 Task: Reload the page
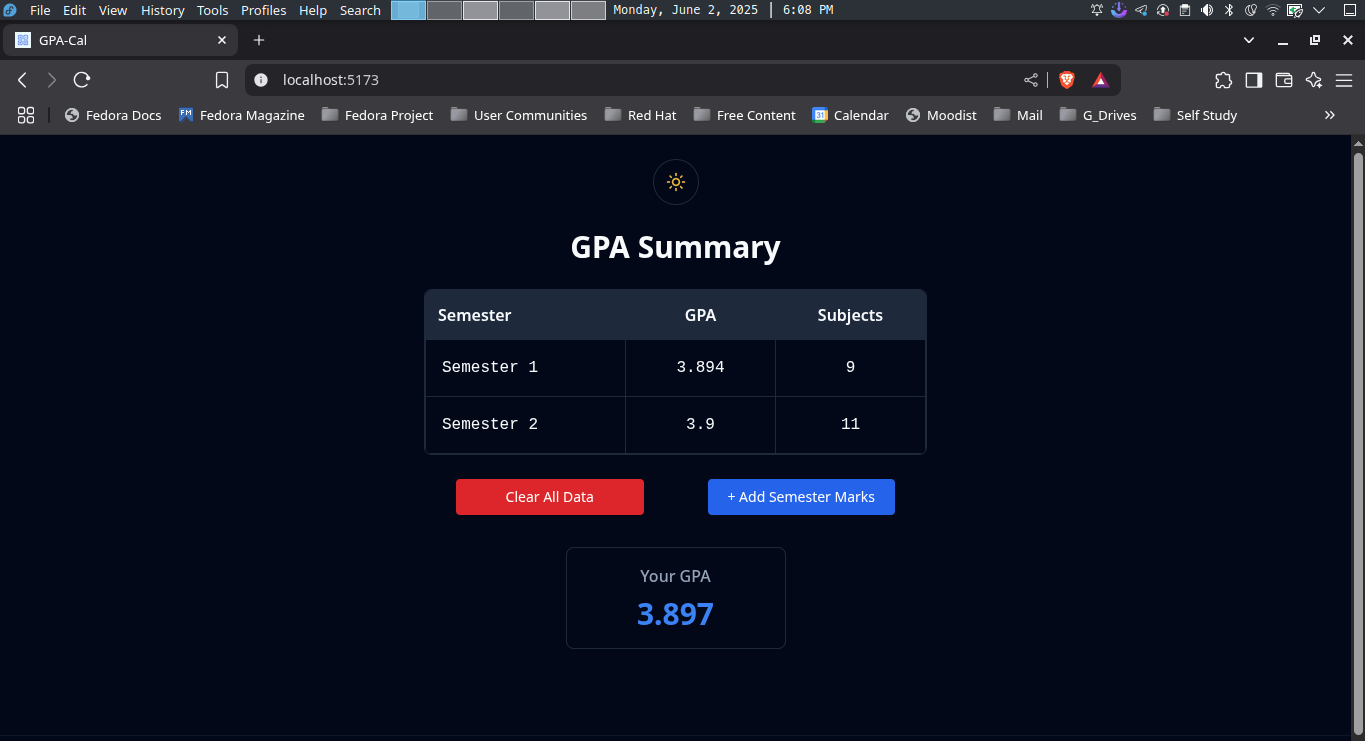tap(82, 80)
